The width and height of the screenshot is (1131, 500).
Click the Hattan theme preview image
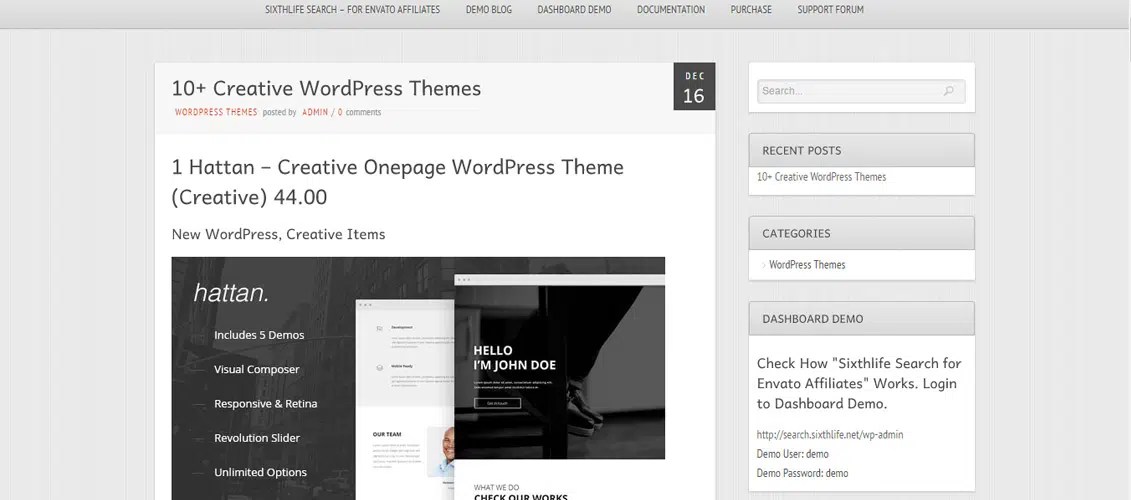418,378
